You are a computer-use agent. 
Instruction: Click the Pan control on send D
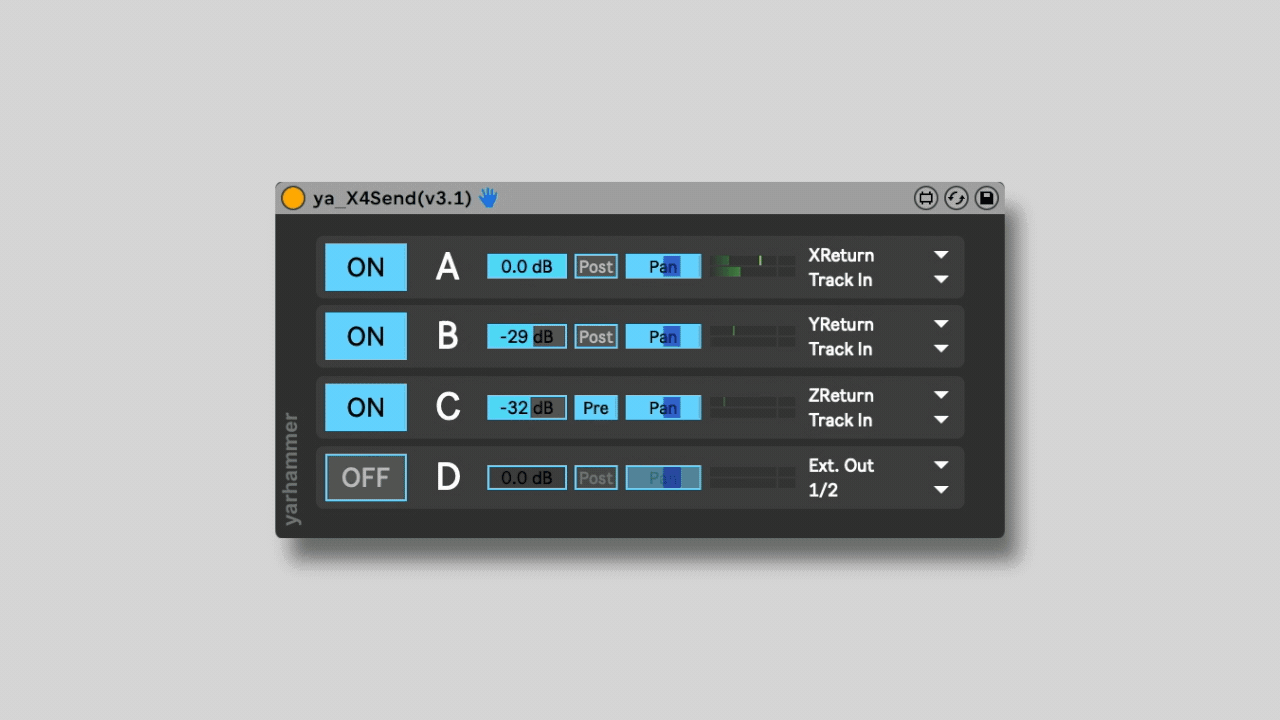(x=663, y=477)
